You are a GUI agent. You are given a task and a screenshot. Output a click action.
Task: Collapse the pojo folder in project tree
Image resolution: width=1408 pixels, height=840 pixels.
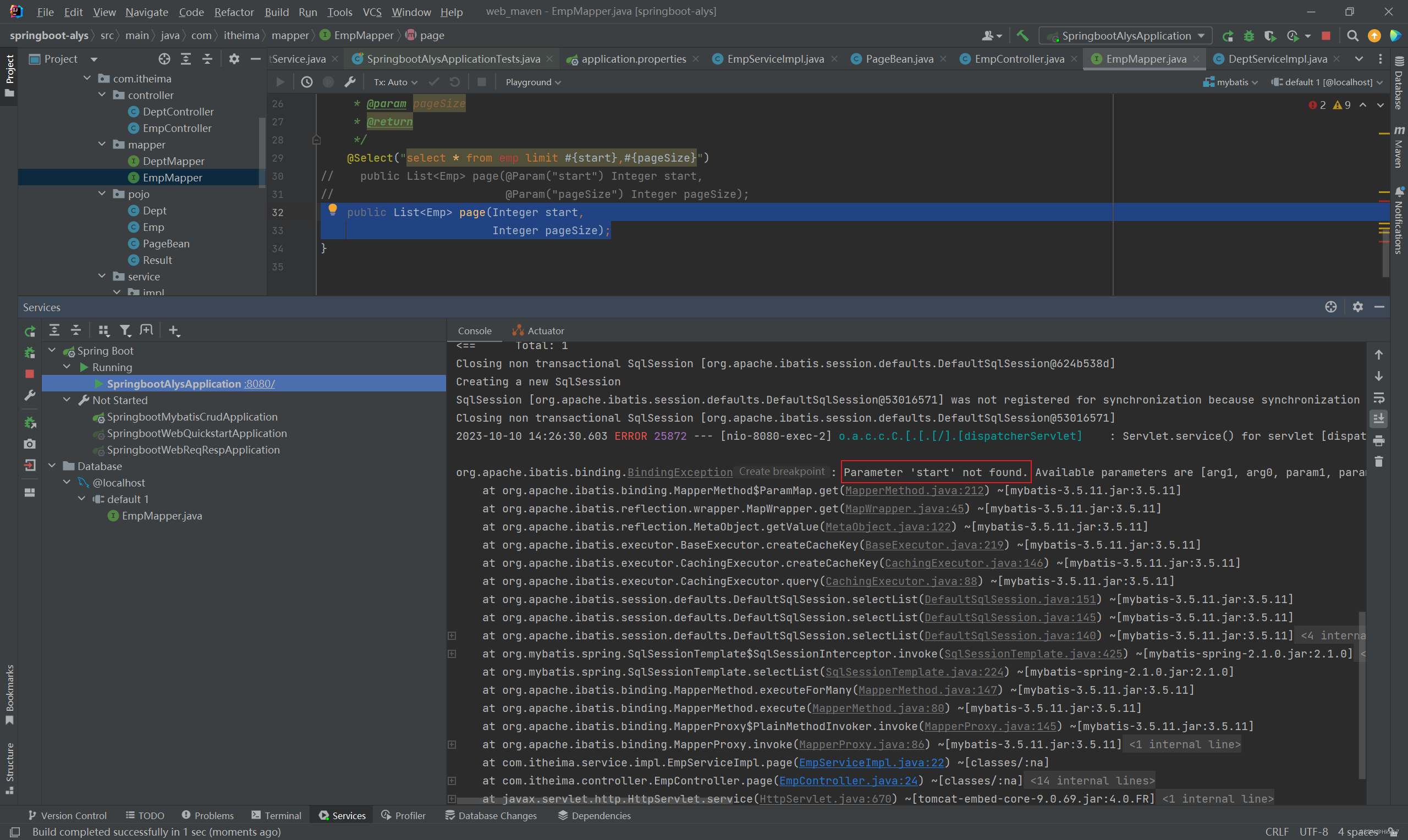pos(102,194)
